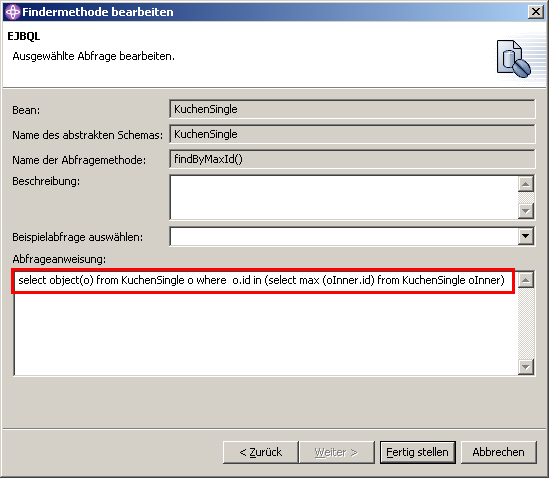Click Abfrageanweisung scrollbar up arrow
Screen dimensions: 549x478
pos(526,279)
